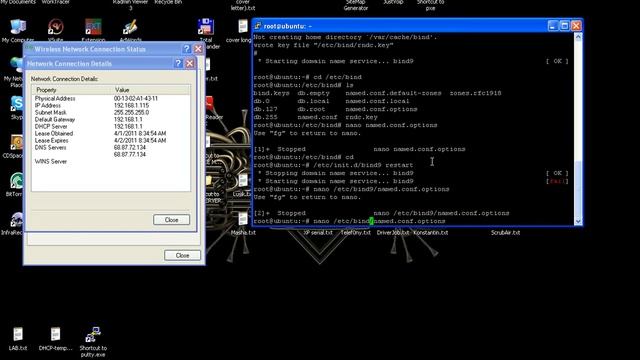Screen dimensions: 640x360
Task: Select the LAB.txt file icon
Action: point(18,334)
